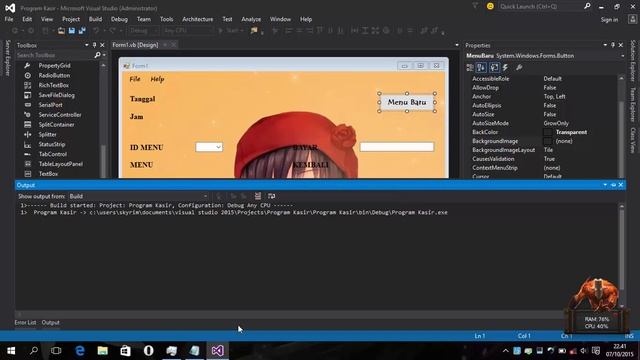Open the Analyze menu
Image resolution: width=640 pixels, height=360 pixels.
pyautogui.click(x=251, y=19)
